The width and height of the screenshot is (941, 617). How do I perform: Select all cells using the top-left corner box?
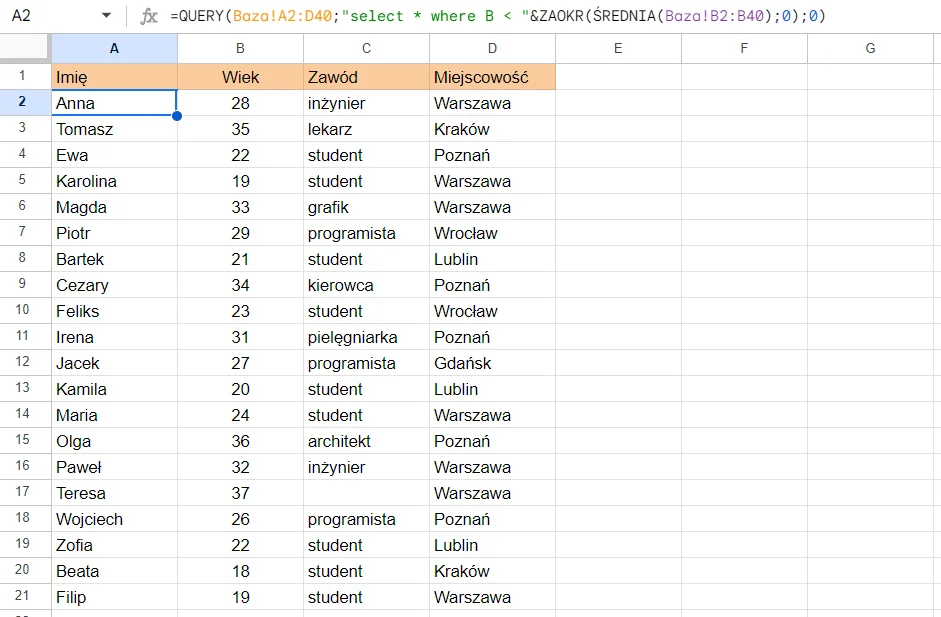pyautogui.click(x=25, y=48)
